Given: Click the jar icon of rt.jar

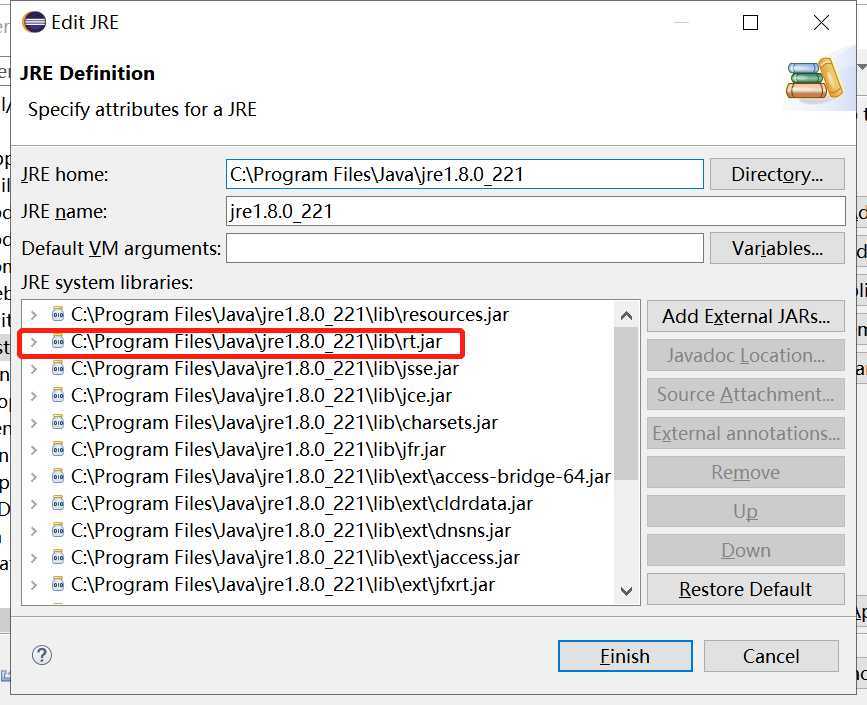Looking at the screenshot, I should click(x=58, y=342).
